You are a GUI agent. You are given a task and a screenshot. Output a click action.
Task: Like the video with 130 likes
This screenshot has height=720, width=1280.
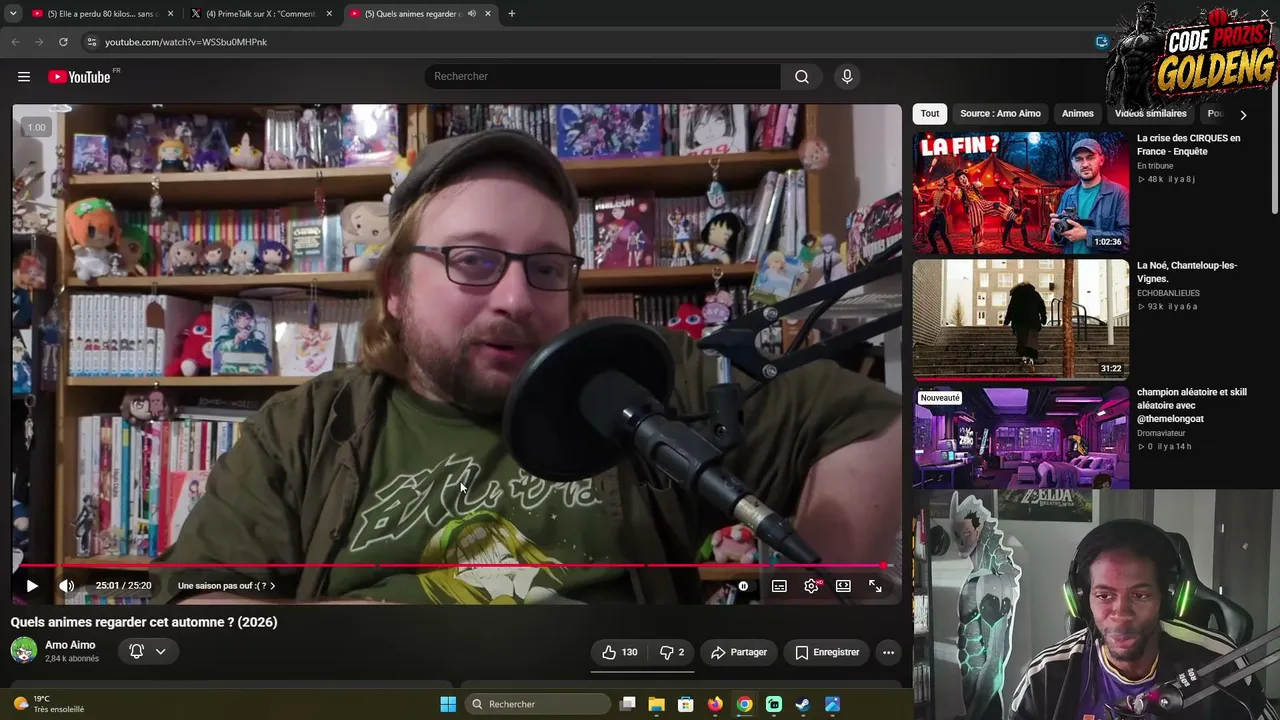[x=619, y=652]
